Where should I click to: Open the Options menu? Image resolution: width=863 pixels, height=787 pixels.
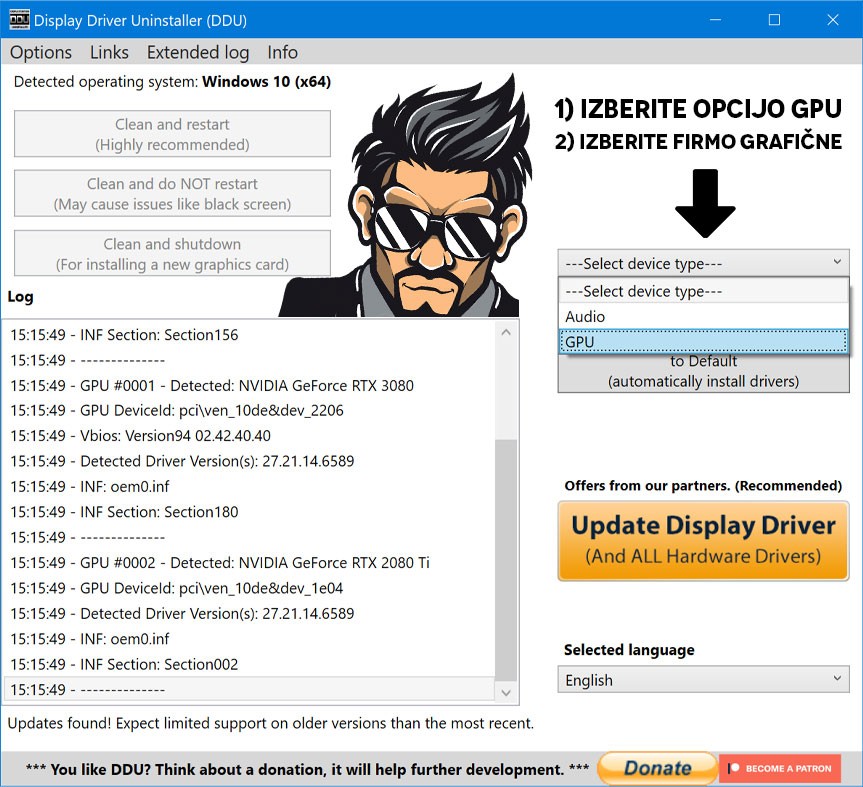tap(41, 53)
